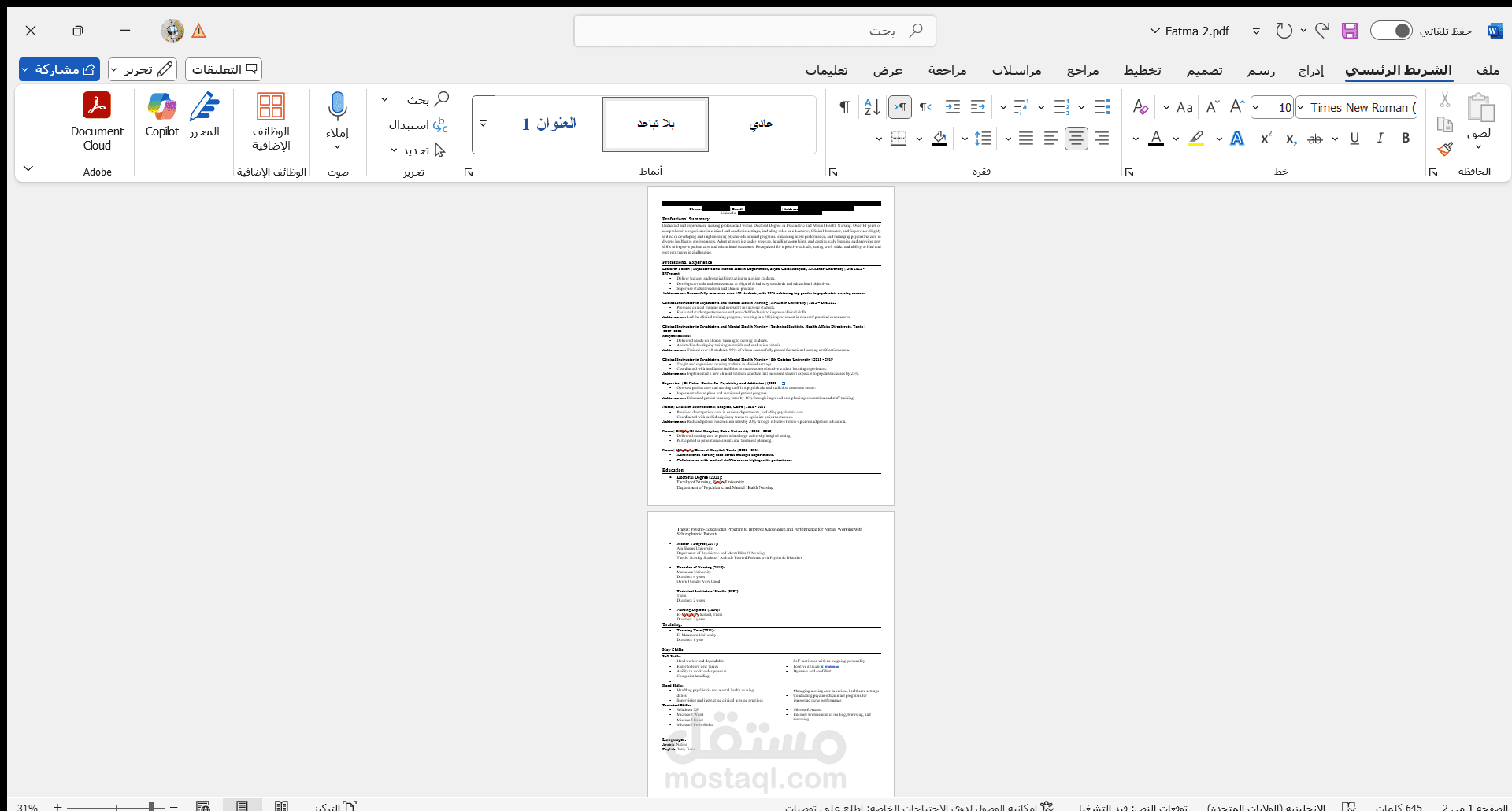This screenshot has height=811, width=1512.
Task: Launch the Editor (المحرر) checker
Action: coord(205,115)
